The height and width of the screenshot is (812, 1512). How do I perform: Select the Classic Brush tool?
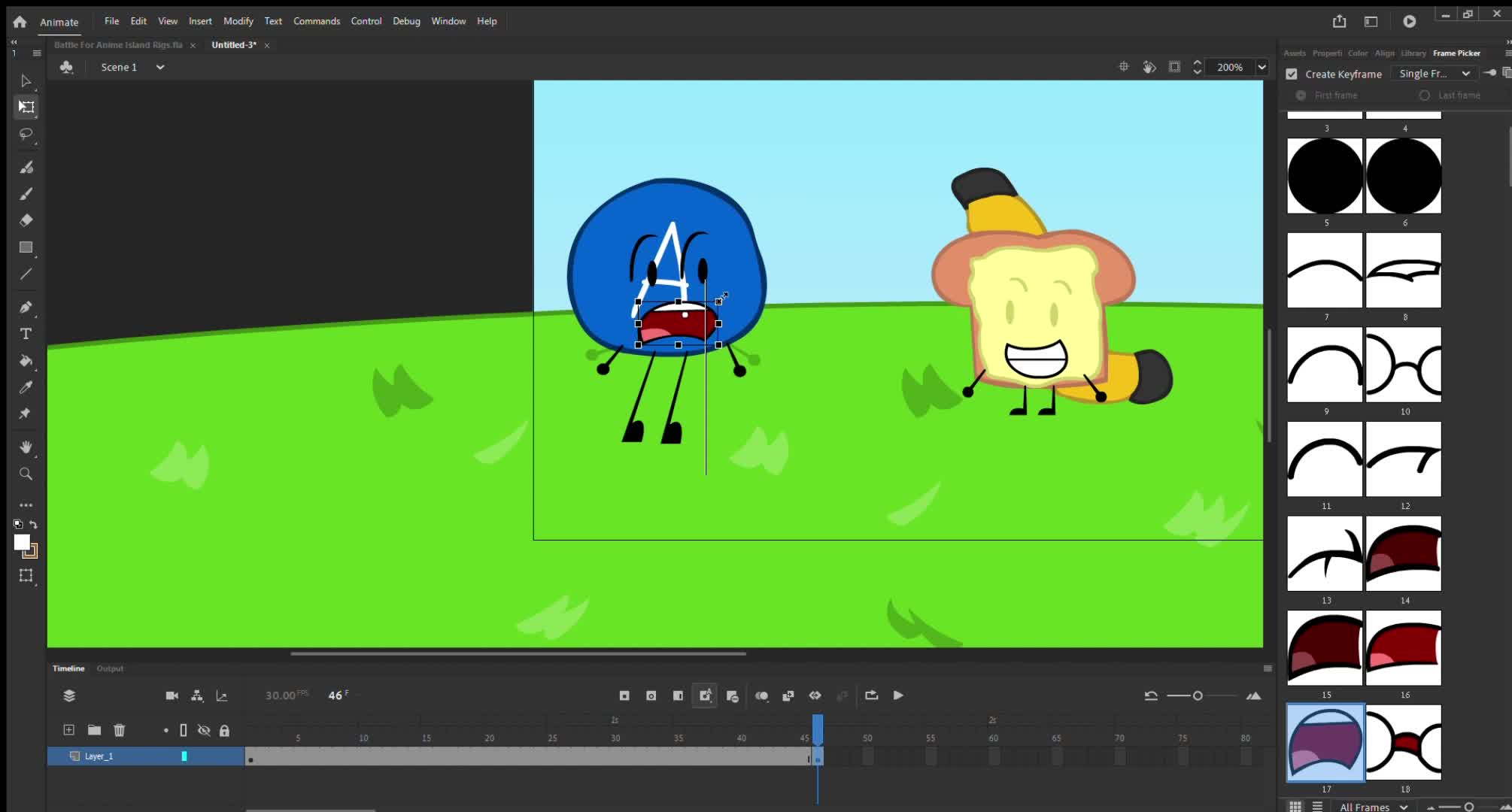26,194
